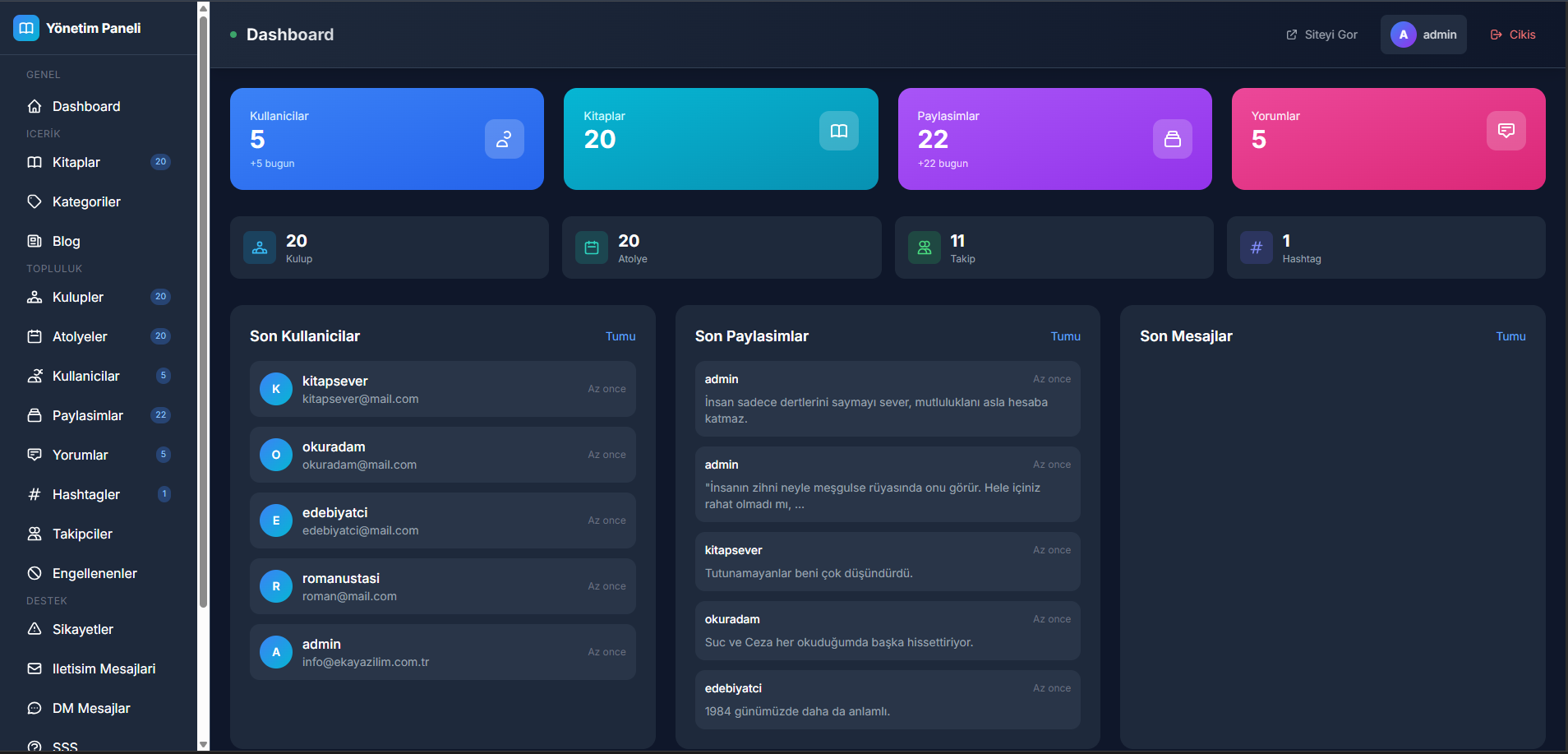Open Kategoriler from the sidebar

[86, 201]
